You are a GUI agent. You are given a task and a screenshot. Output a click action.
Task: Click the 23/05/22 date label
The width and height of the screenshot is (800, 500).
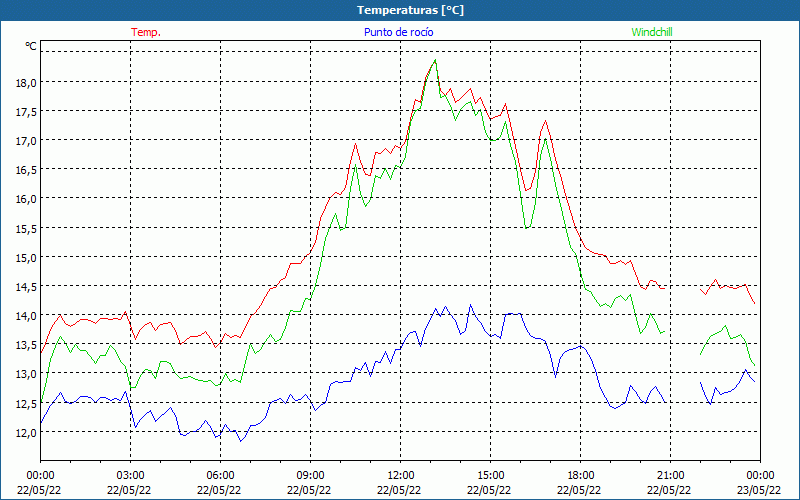click(x=759, y=490)
